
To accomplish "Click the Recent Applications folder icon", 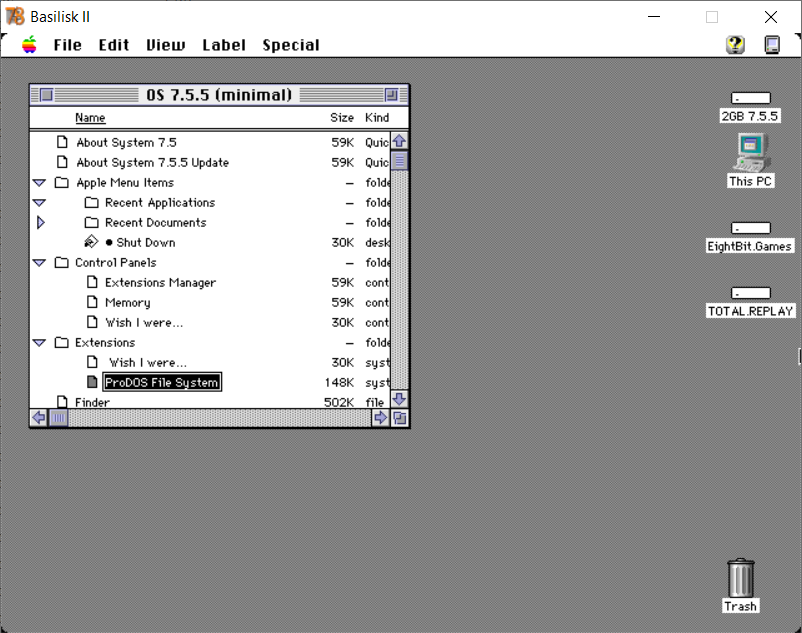I will click(x=92, y=202).
